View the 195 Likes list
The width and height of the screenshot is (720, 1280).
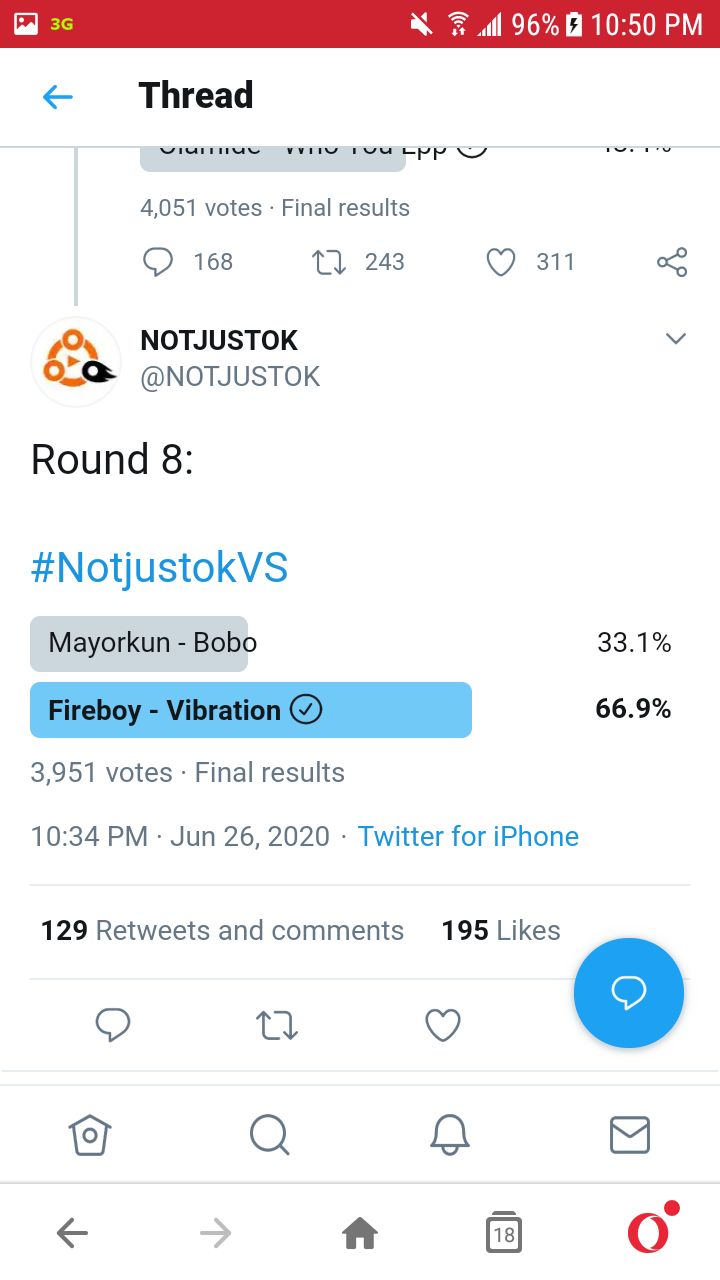(501, 930)
